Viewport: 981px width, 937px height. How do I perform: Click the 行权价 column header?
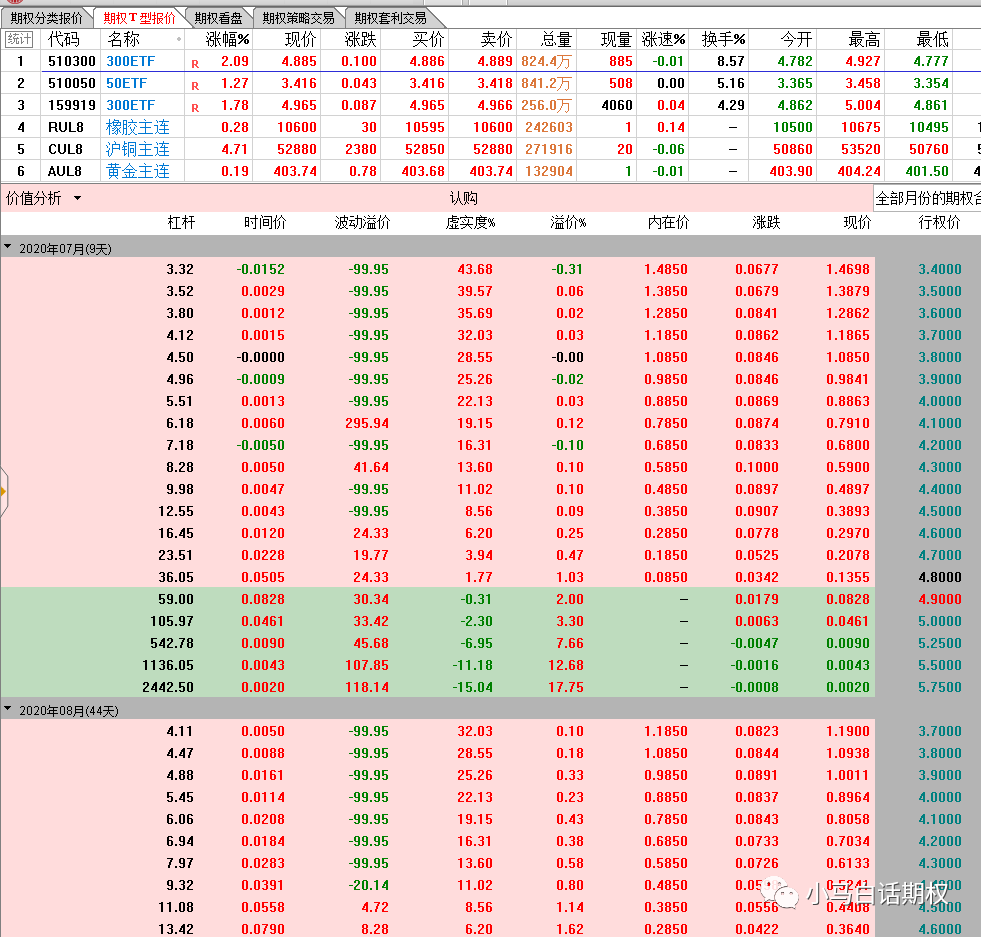(939, 222)
